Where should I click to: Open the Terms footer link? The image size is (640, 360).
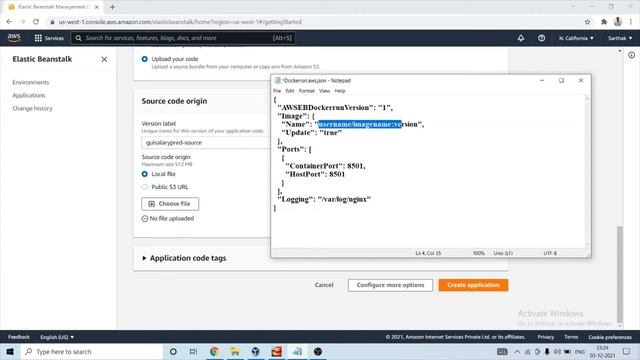[x=571, y=337]
